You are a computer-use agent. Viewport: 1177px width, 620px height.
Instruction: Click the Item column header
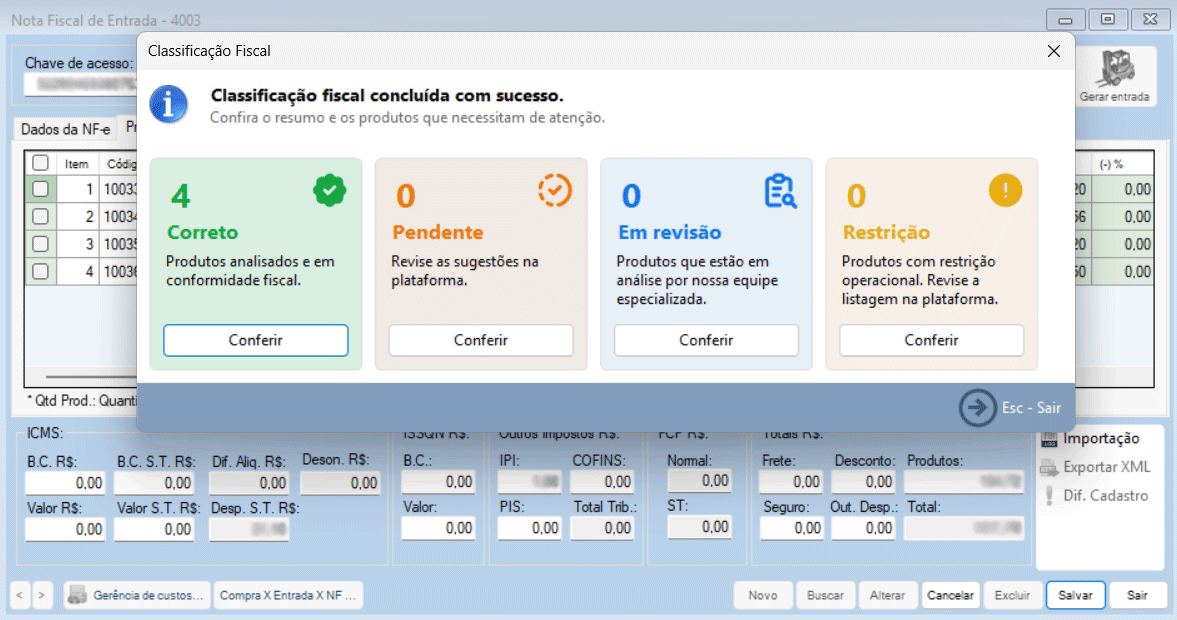(77, 164)
